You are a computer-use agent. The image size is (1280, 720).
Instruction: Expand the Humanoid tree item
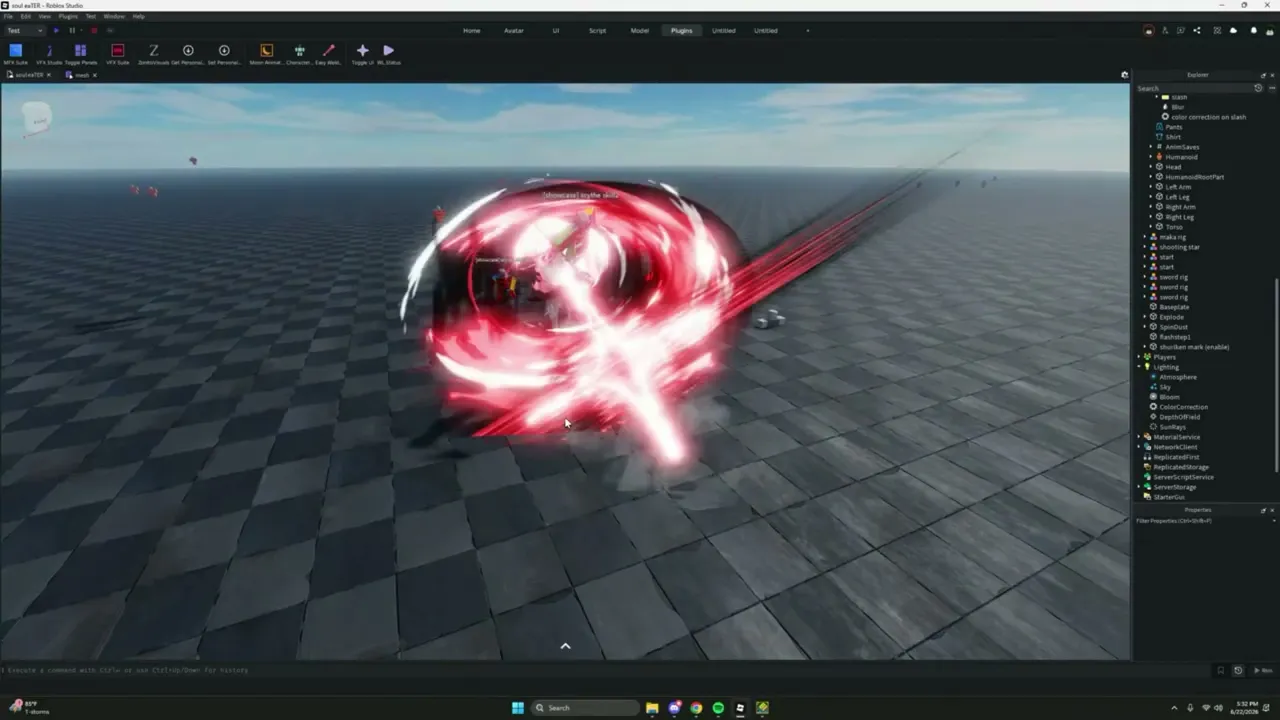1151,157
